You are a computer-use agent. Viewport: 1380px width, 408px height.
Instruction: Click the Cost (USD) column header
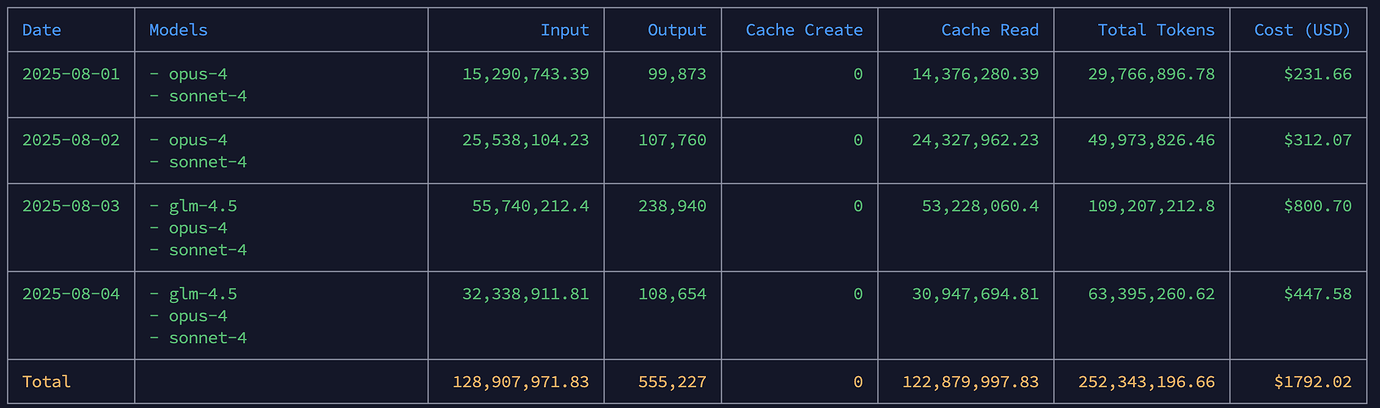[x=1303, y=30]
